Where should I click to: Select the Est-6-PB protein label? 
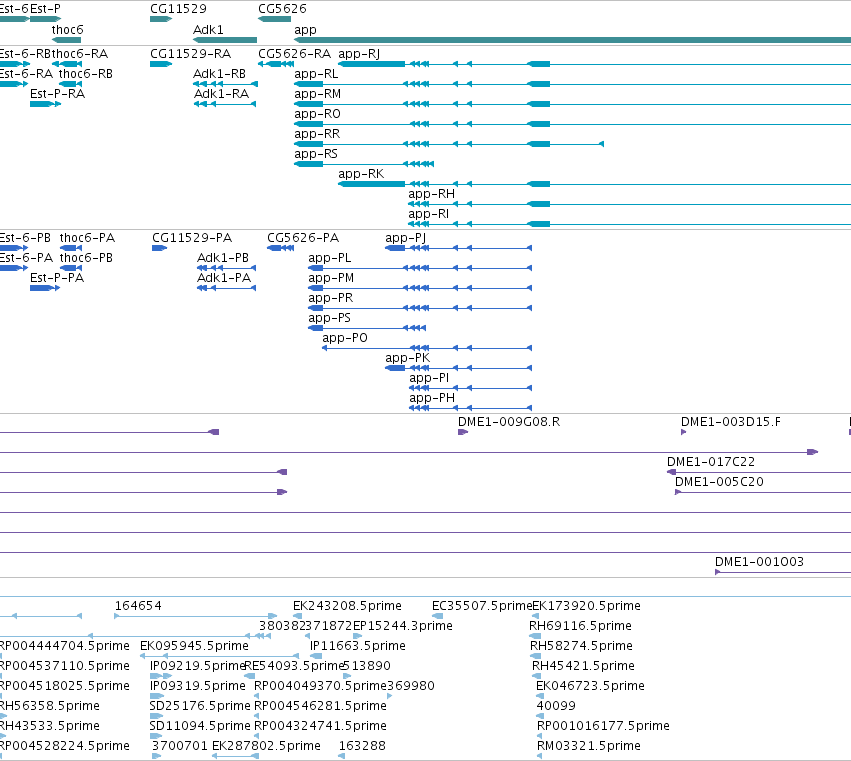(x=25, y=238)
